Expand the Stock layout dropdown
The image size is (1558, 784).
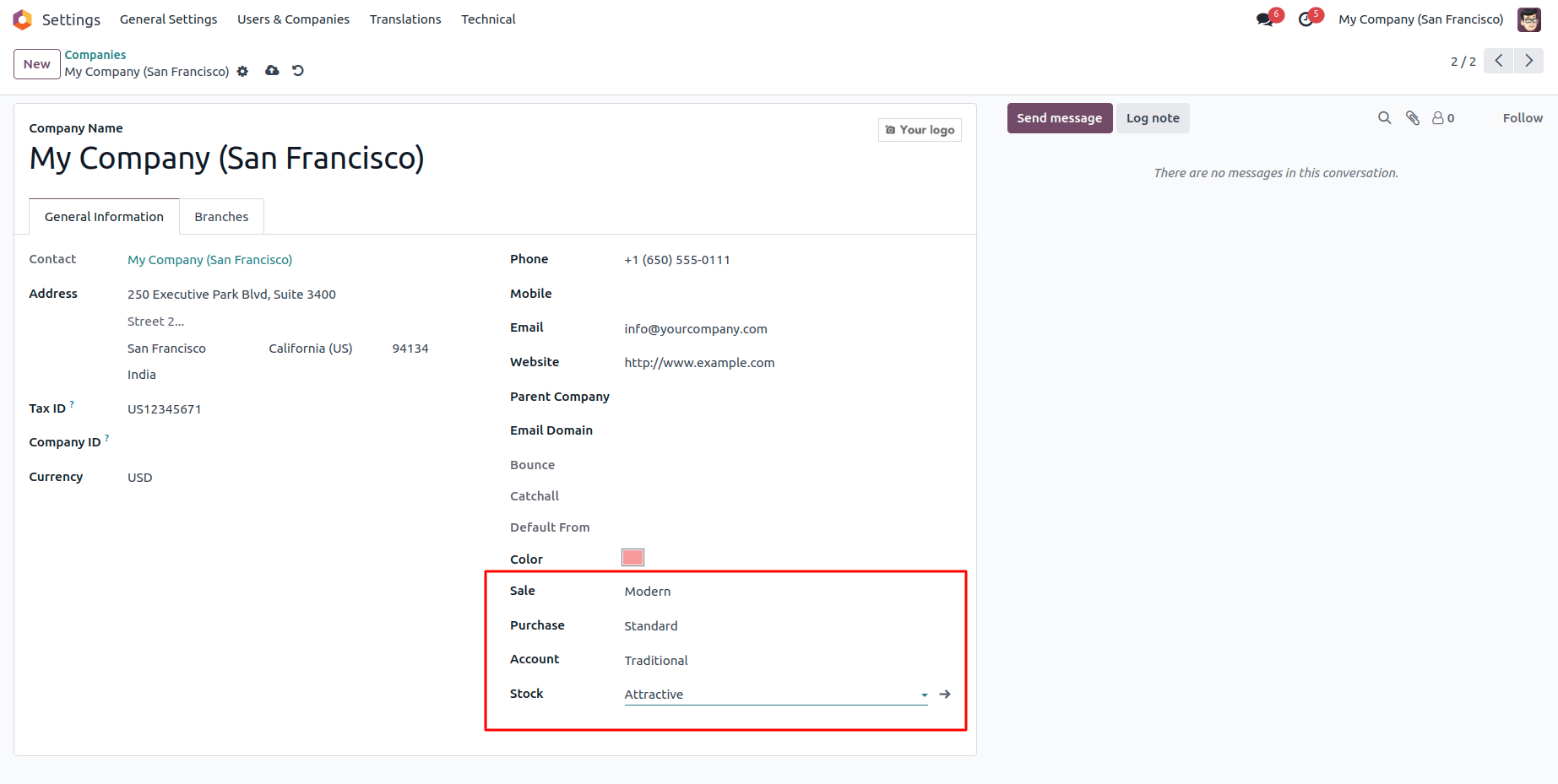[x=924, y=695]
